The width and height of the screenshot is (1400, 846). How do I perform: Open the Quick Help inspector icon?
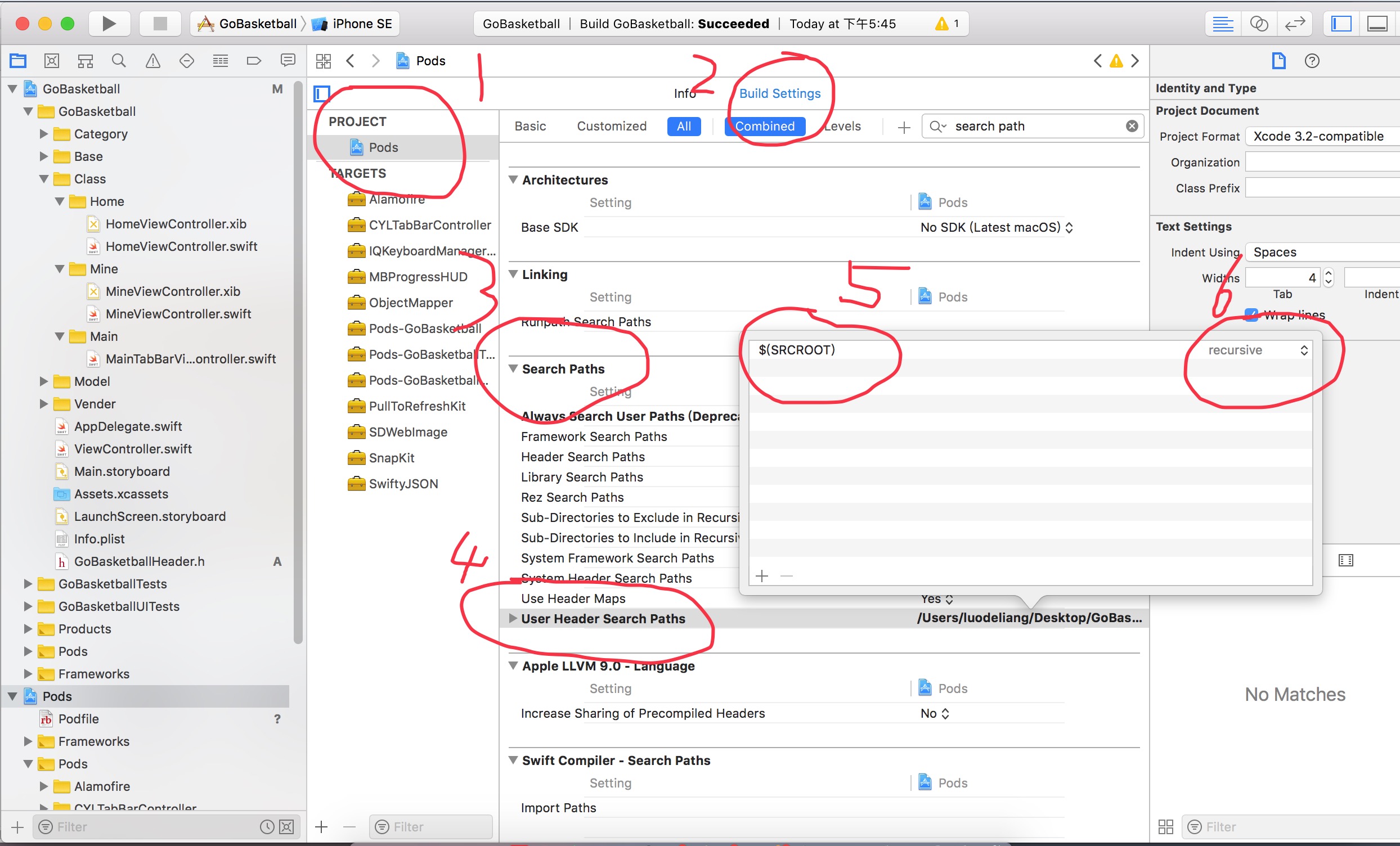(x=1311, y=61)
